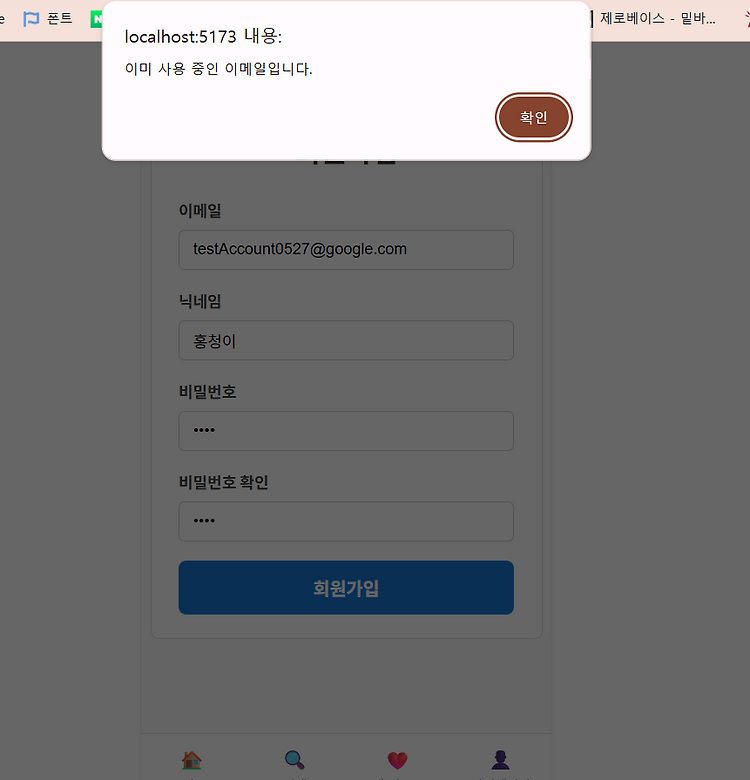Open search via the magnifying glass icon

(x=294, y=760)
